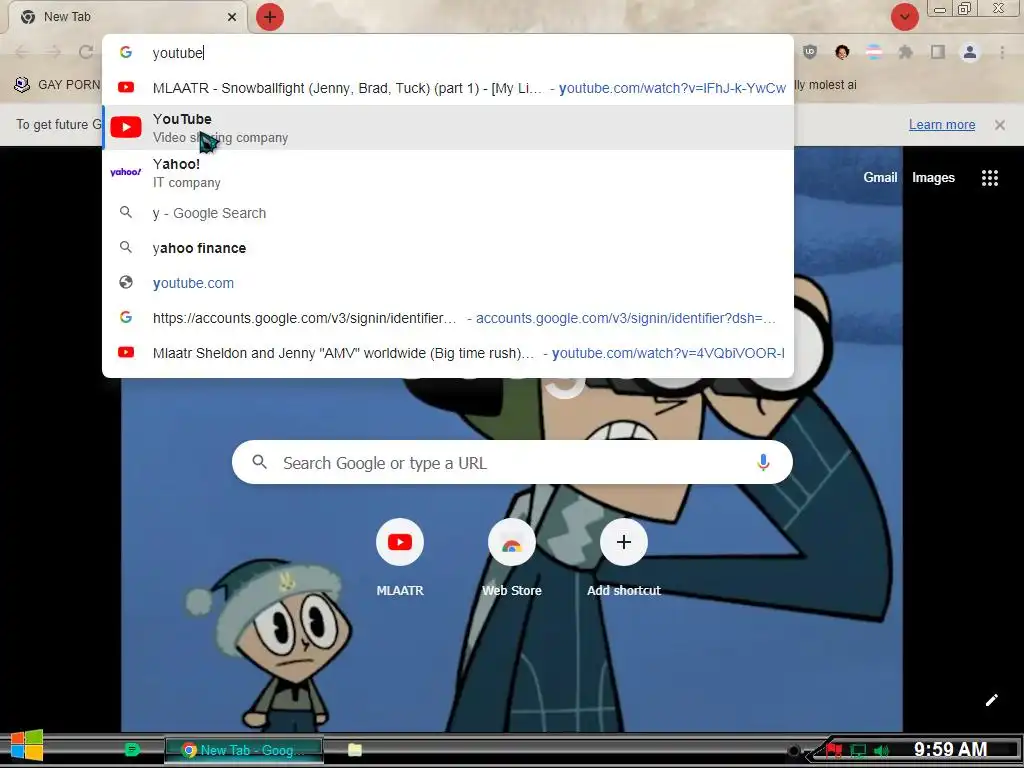Viewport: 1024px width, 768px height.
Task: Dismiss the info bar with X
Action: tap(1000, 125)
